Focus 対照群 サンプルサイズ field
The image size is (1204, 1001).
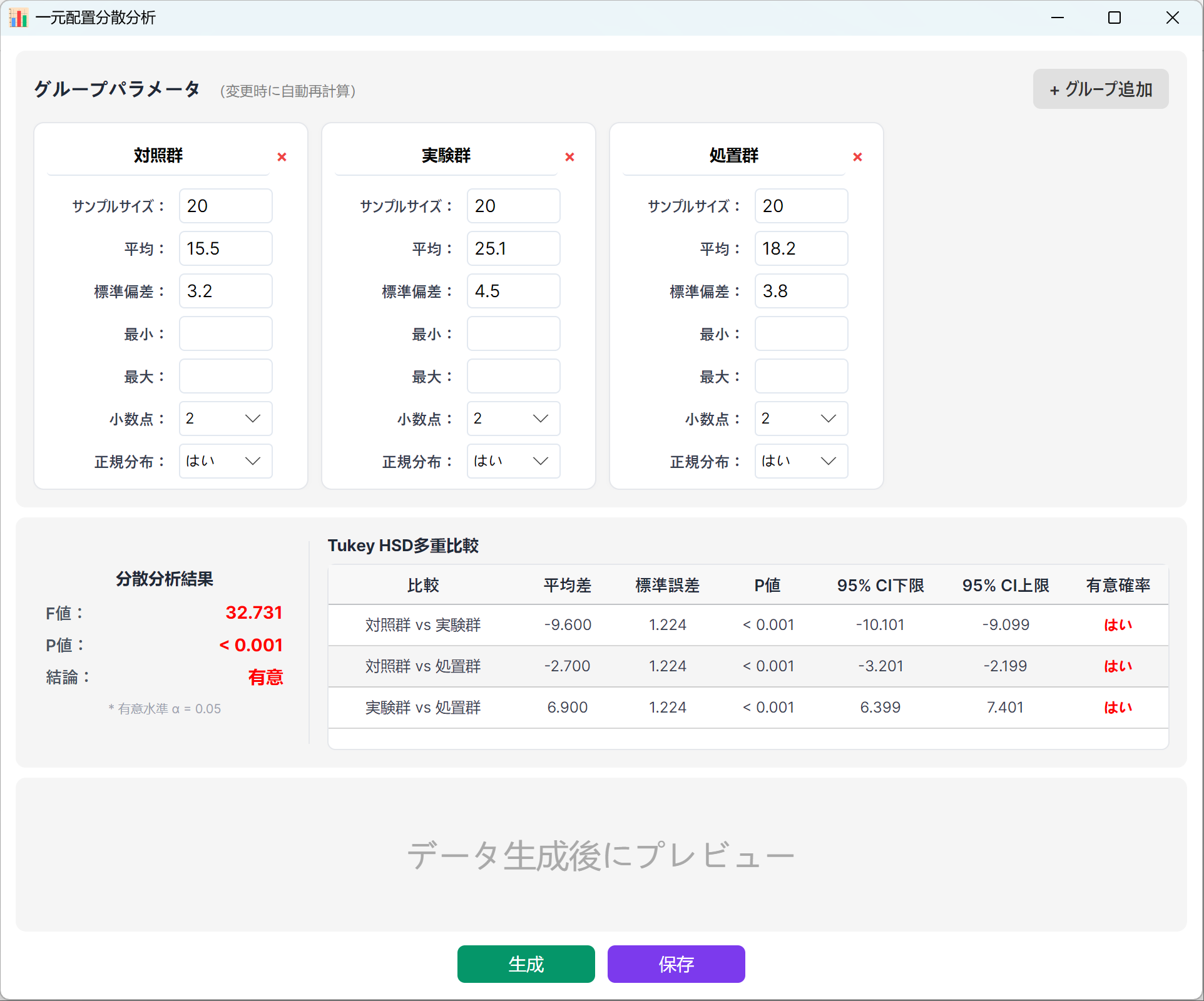click(x=226, y=206)
